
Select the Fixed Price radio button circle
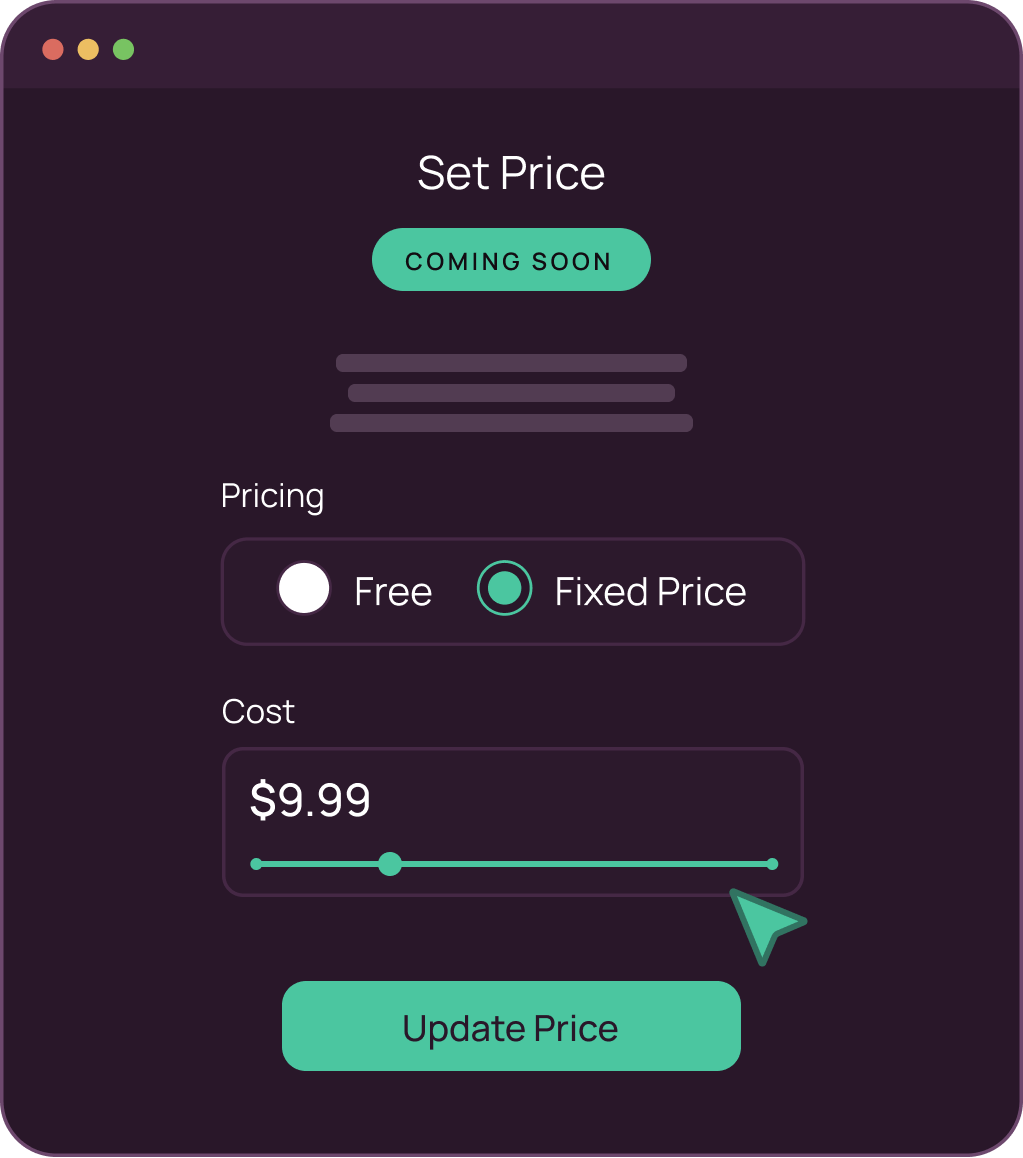point(504,588)
